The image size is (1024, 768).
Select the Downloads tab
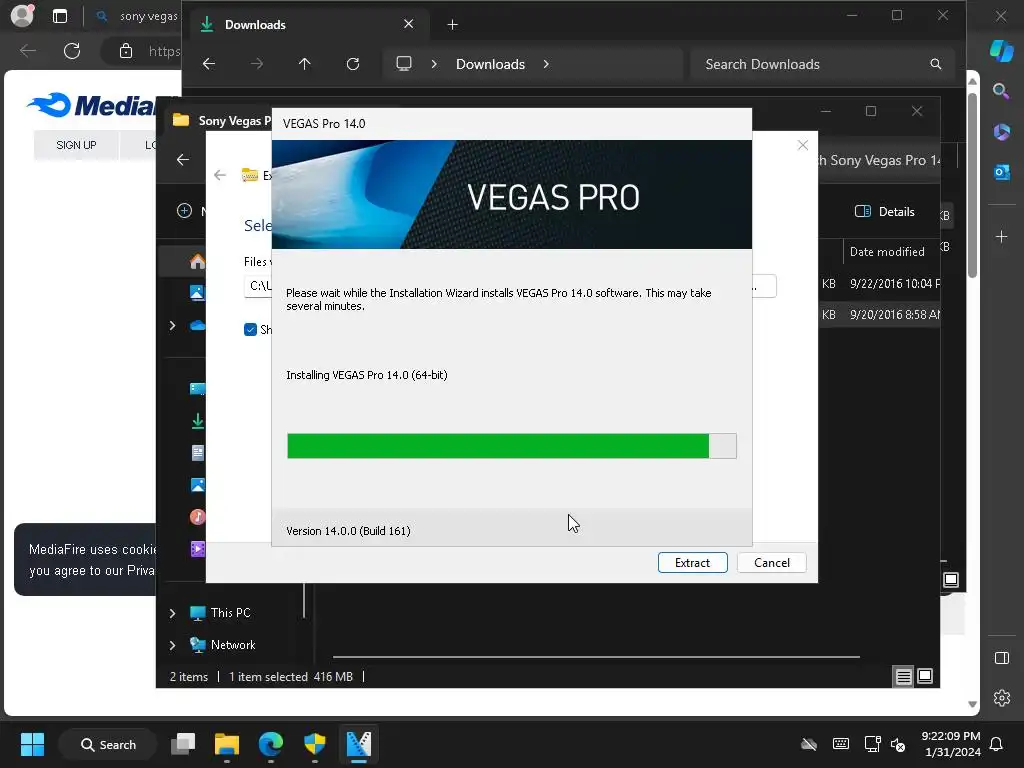(x=308, y=25)
